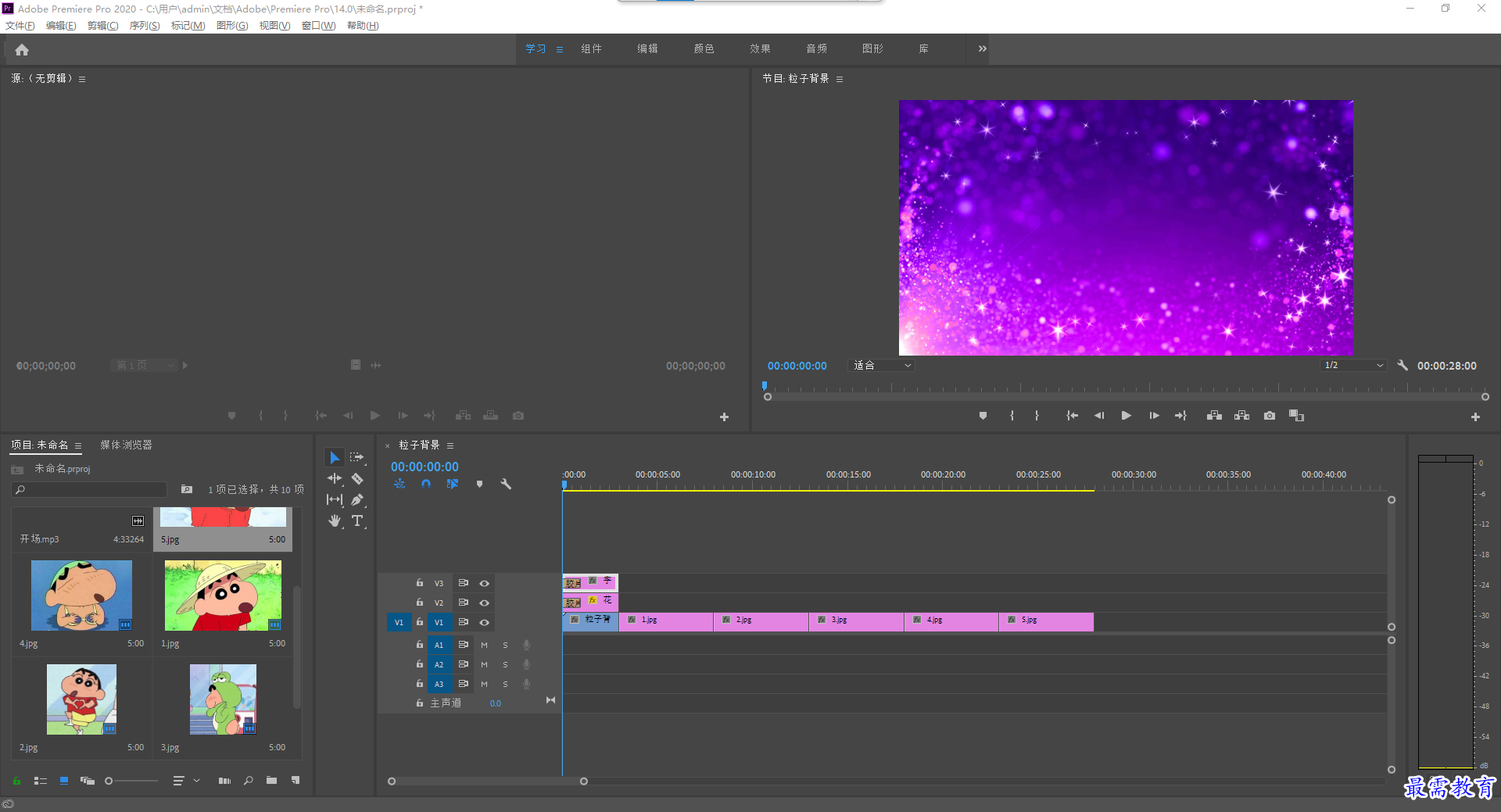The height and width of the screenshot is (812, 1501).
Task: Toggle linked selection in timeline
Action: (x=452, y=484)
